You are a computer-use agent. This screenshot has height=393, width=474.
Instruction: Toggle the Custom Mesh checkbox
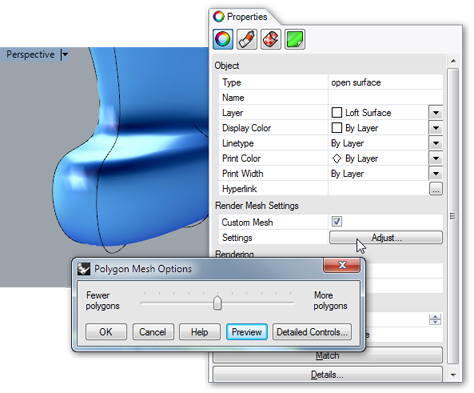337,221
